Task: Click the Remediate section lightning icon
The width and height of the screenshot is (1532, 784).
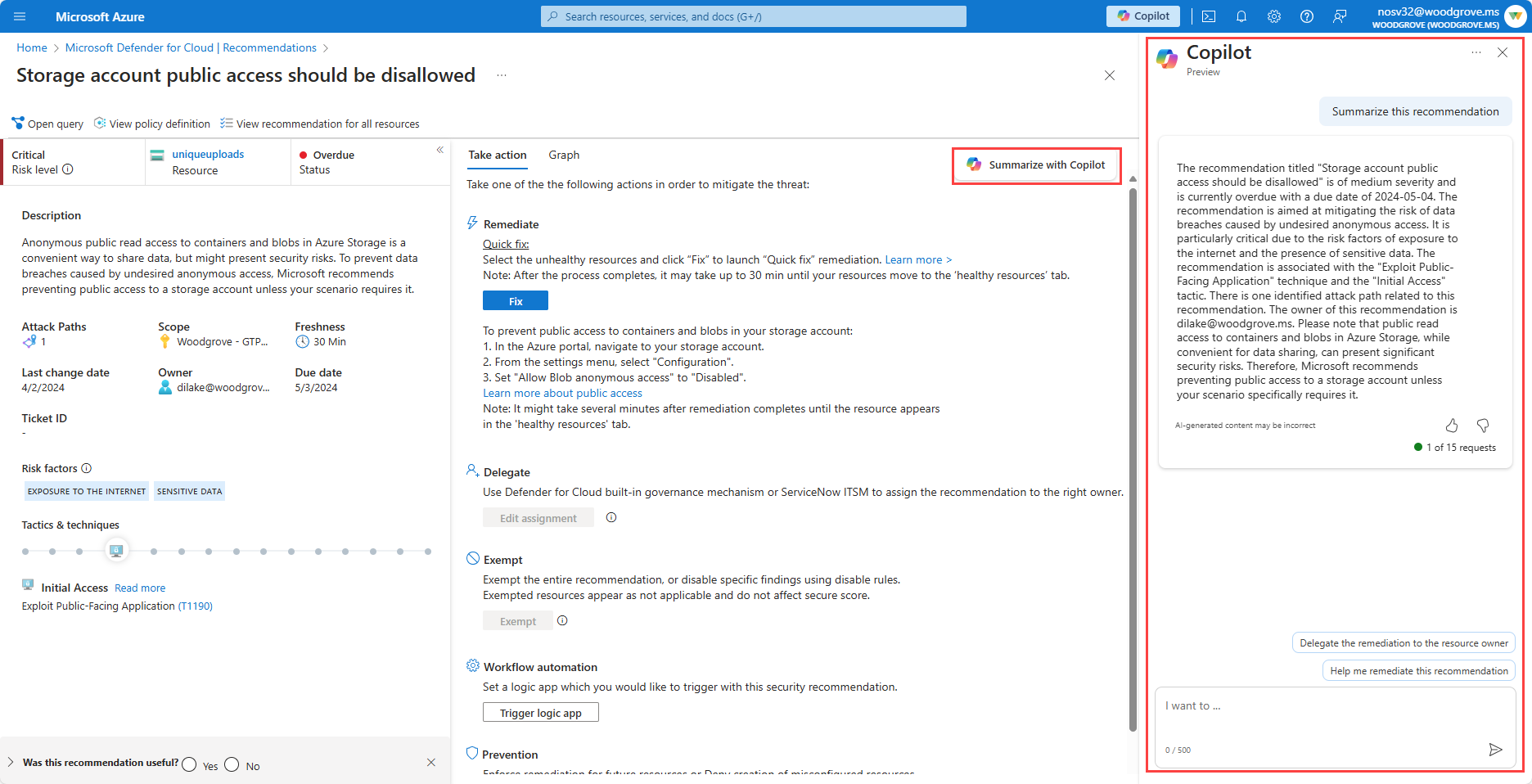Action: [472, 223]
